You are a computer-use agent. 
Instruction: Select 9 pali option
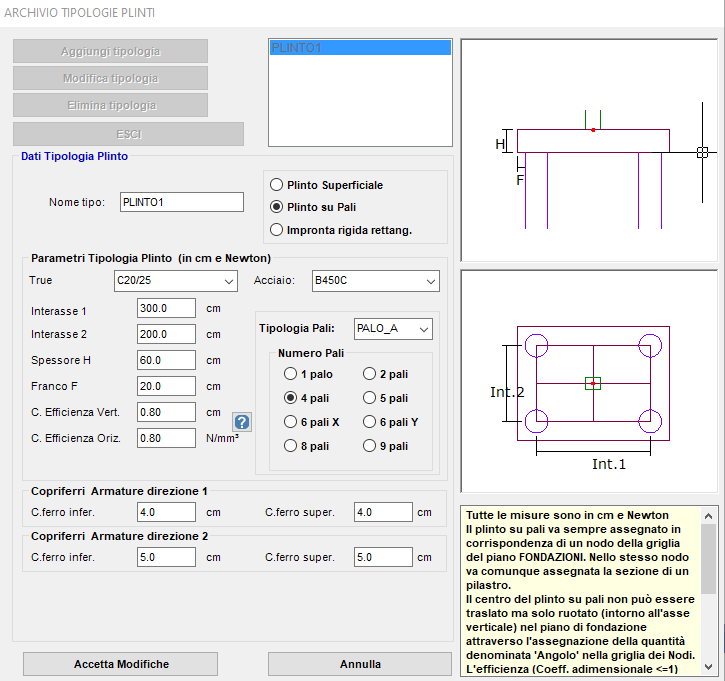[x=369, y=446]
